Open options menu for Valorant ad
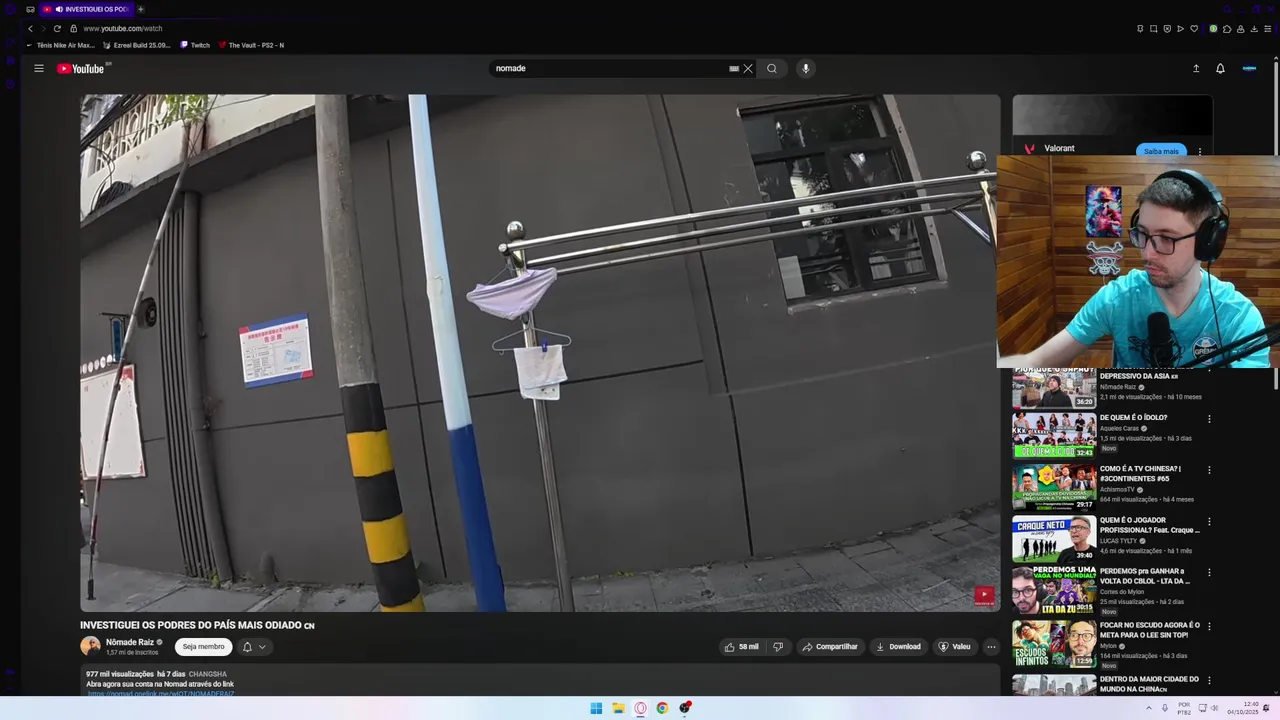 pos(1200,151)
